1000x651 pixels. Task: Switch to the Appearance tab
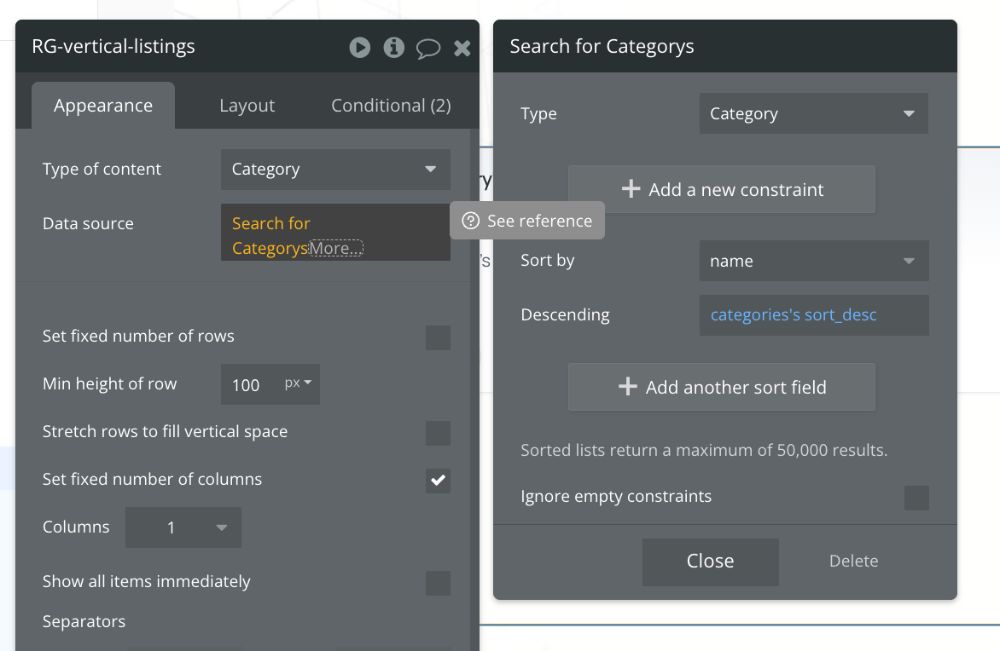point(103,105)
